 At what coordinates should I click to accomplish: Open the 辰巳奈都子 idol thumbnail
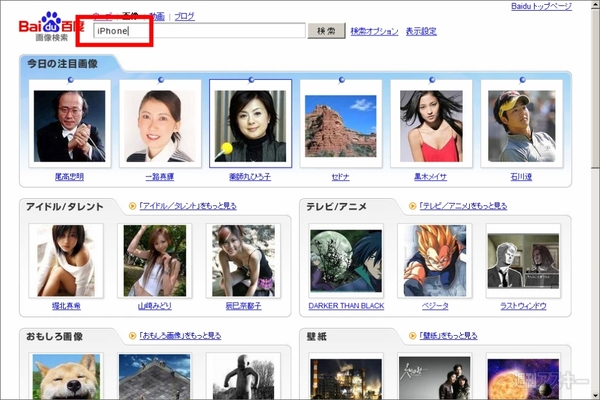243,260
